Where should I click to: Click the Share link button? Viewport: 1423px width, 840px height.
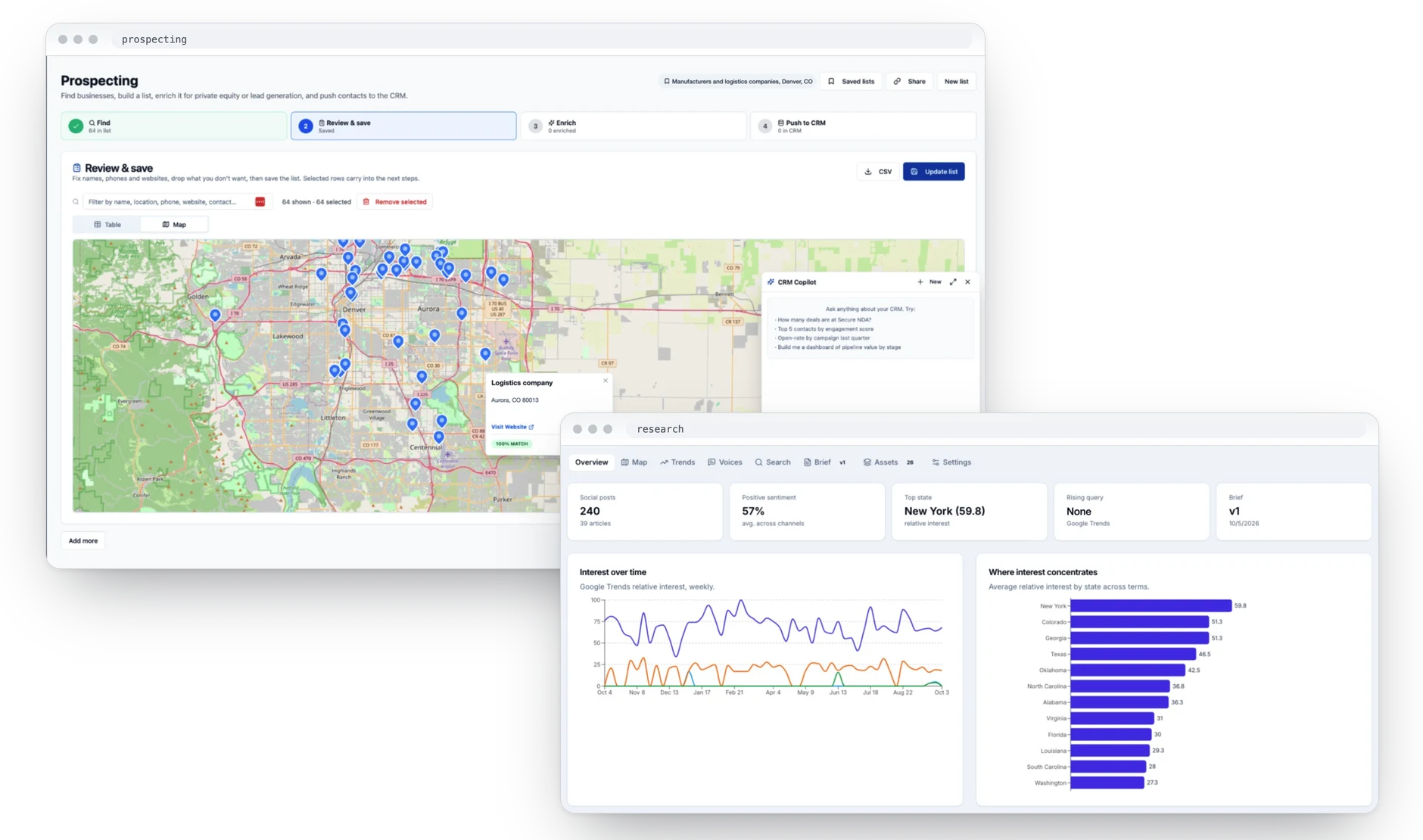click(x=909, y=81)
